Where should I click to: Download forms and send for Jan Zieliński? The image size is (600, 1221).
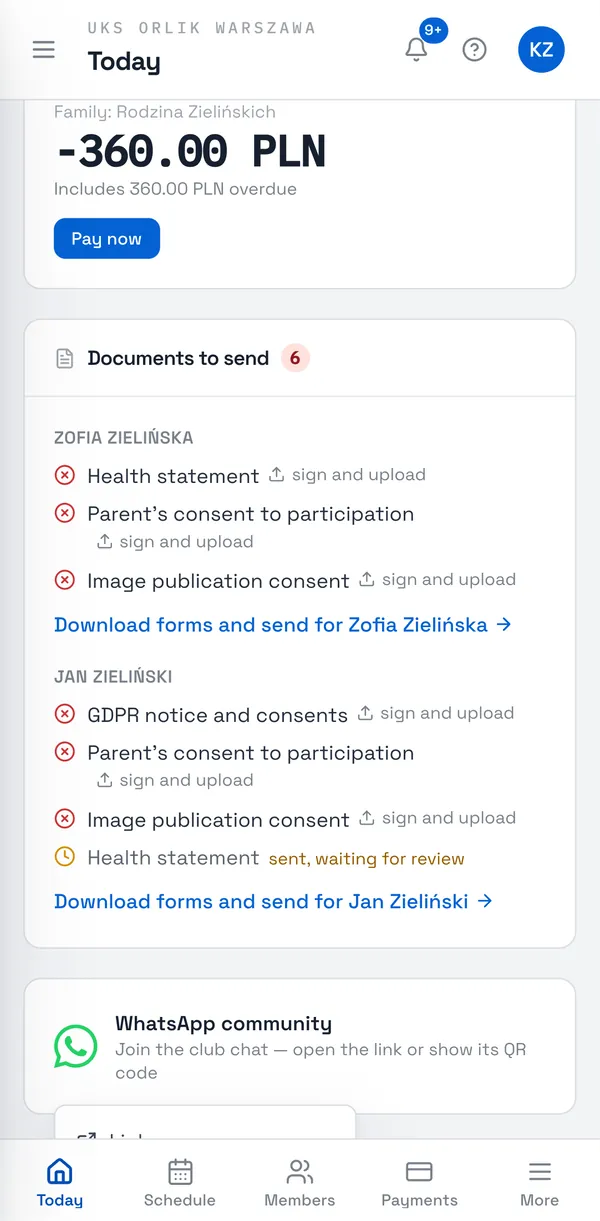tap(274, 901)
